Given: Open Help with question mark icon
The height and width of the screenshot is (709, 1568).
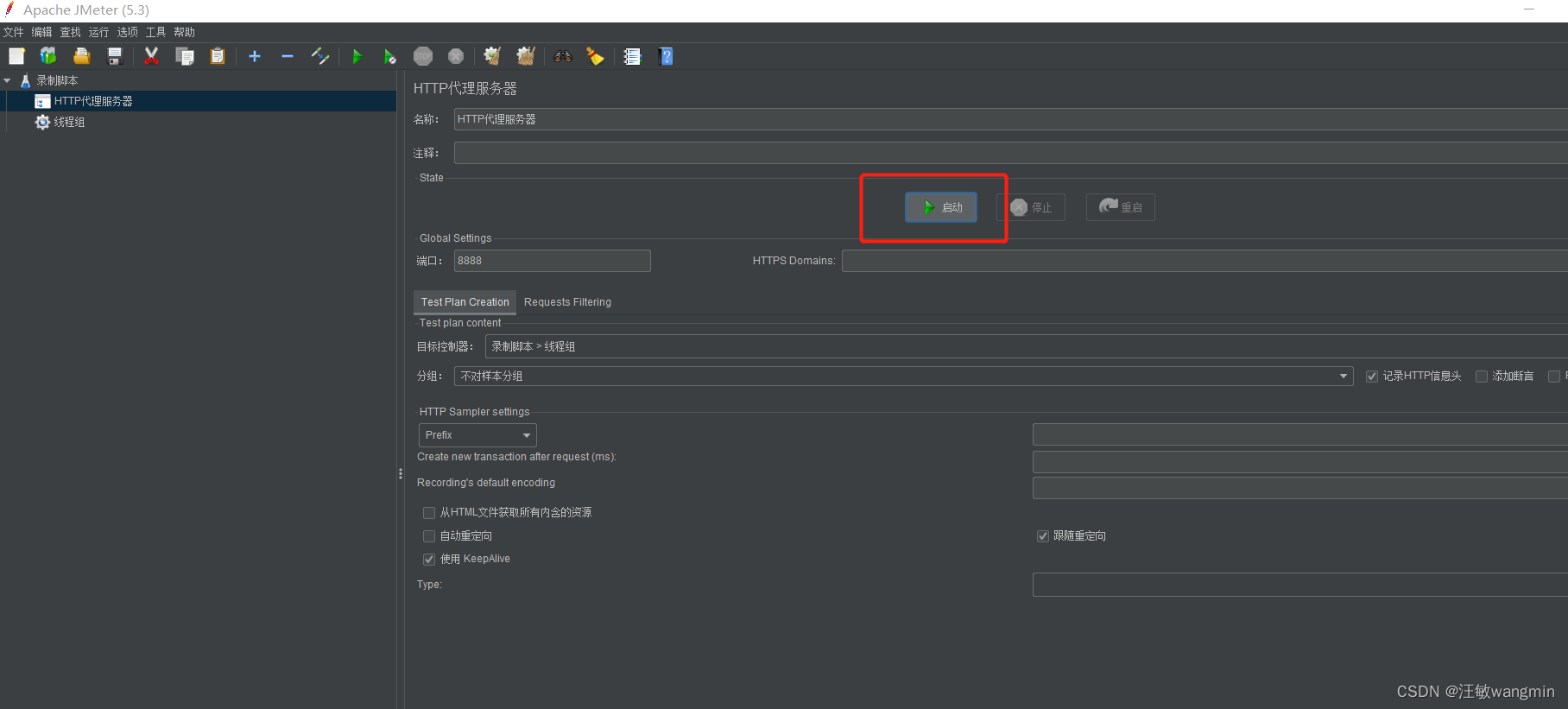Looking at the screenshot, I should click(666, 56).
